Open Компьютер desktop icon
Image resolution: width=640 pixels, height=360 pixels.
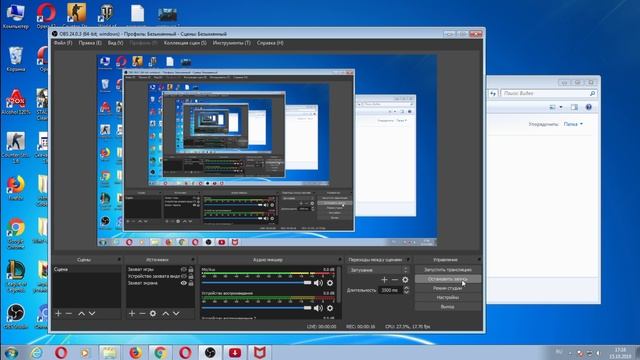coord(16,16)
